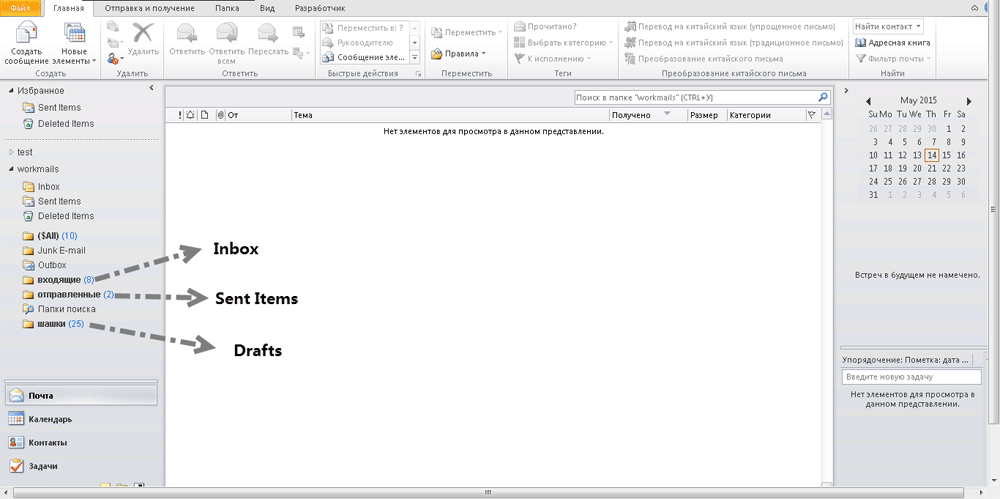Image resolution: width=1000 pixels, height=499 pixels.
Task: Open the ($All) folder
Action: pyautogui.click(x=50, y=235)
